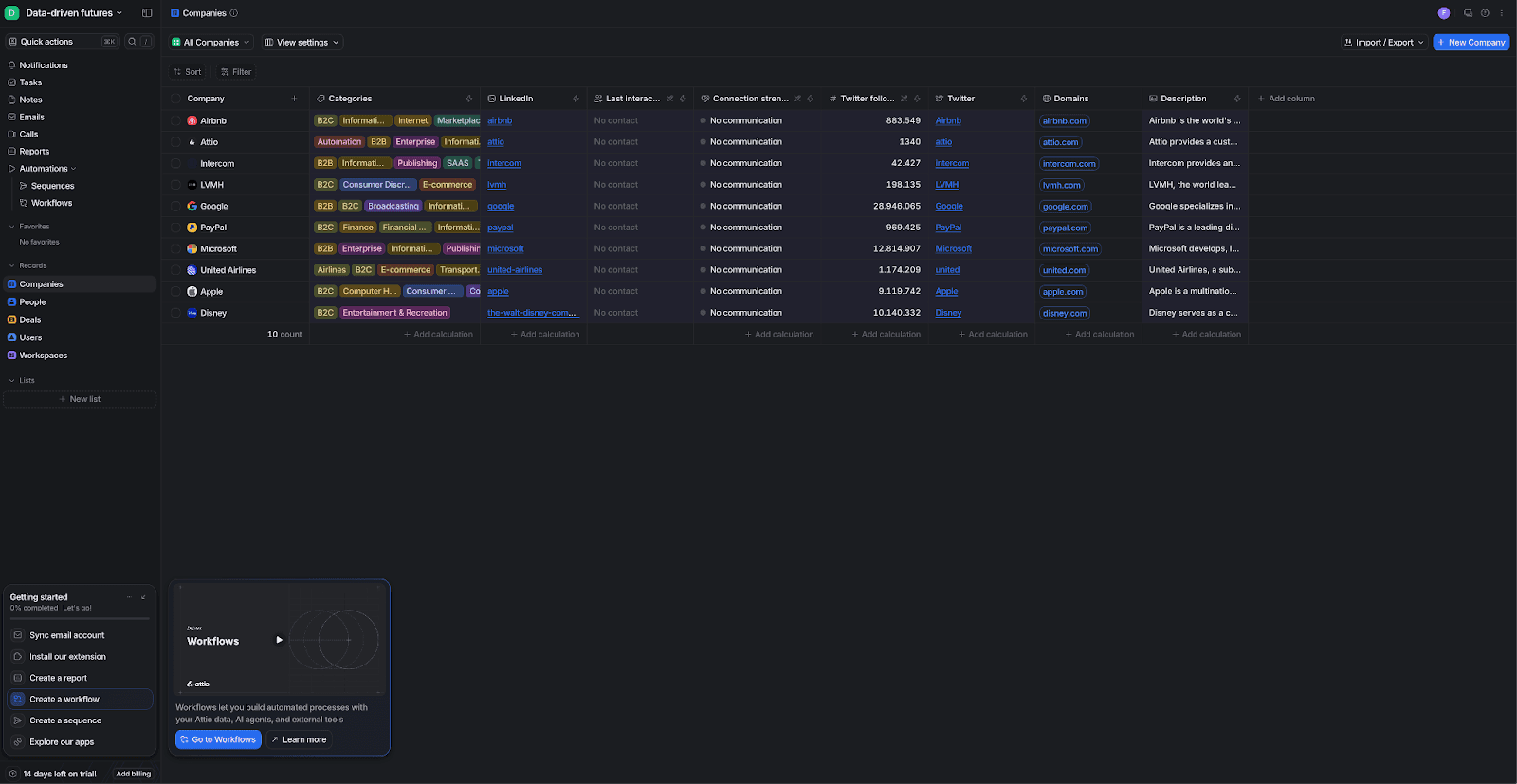Image resolution: width=1517 pixels, height=784 pixels.
Task: Click the Sort button
Action: coord(188,72)
